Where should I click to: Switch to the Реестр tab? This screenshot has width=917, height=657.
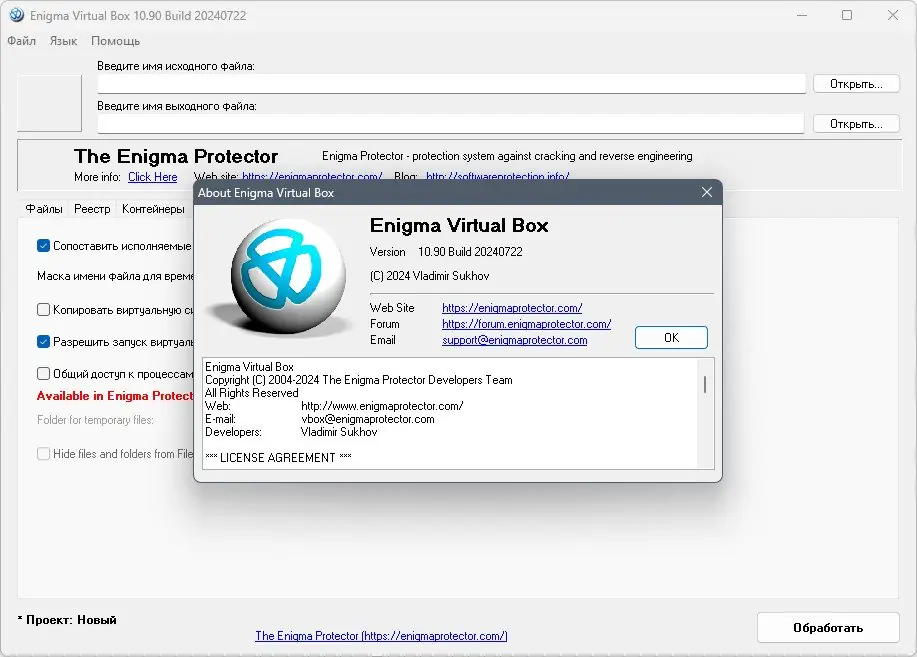[92, 209]
